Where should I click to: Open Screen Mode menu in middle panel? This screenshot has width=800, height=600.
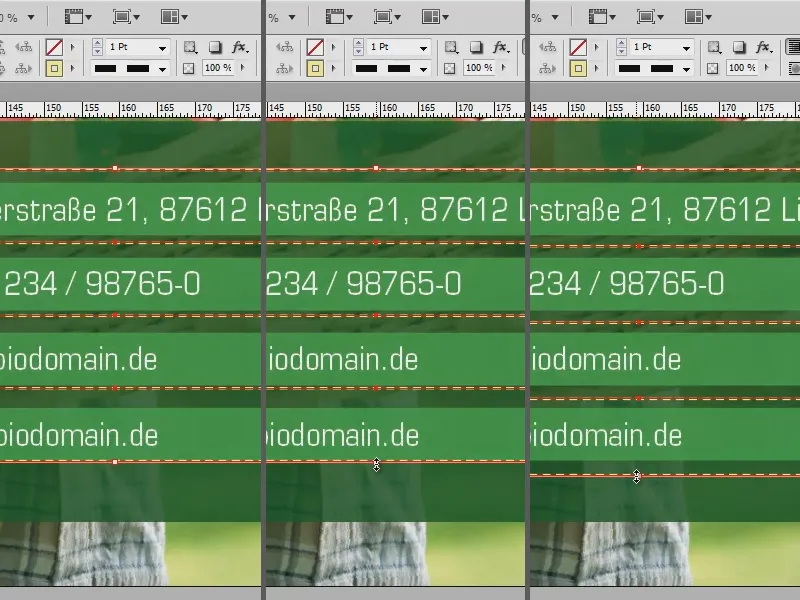click(x=387, y=17)
